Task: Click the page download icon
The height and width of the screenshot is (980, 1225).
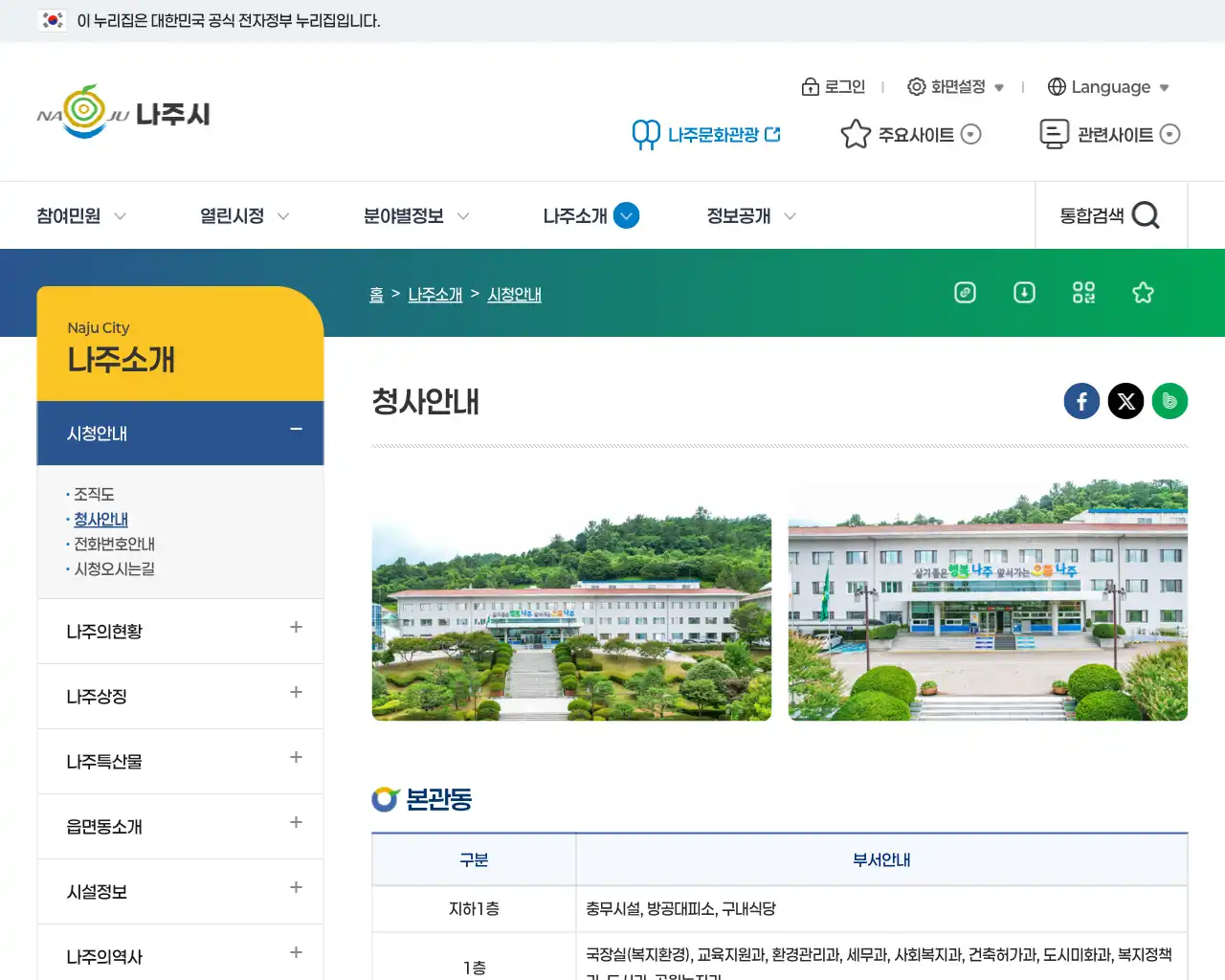Action: point(1024,293)
